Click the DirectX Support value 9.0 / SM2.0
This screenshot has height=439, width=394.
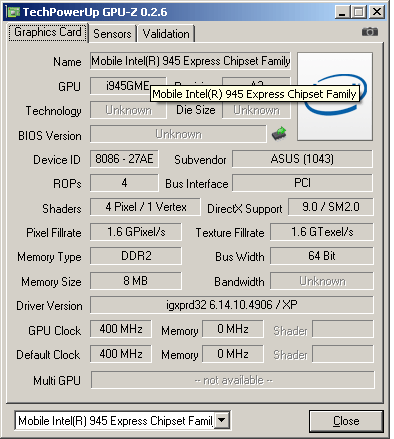331,207
